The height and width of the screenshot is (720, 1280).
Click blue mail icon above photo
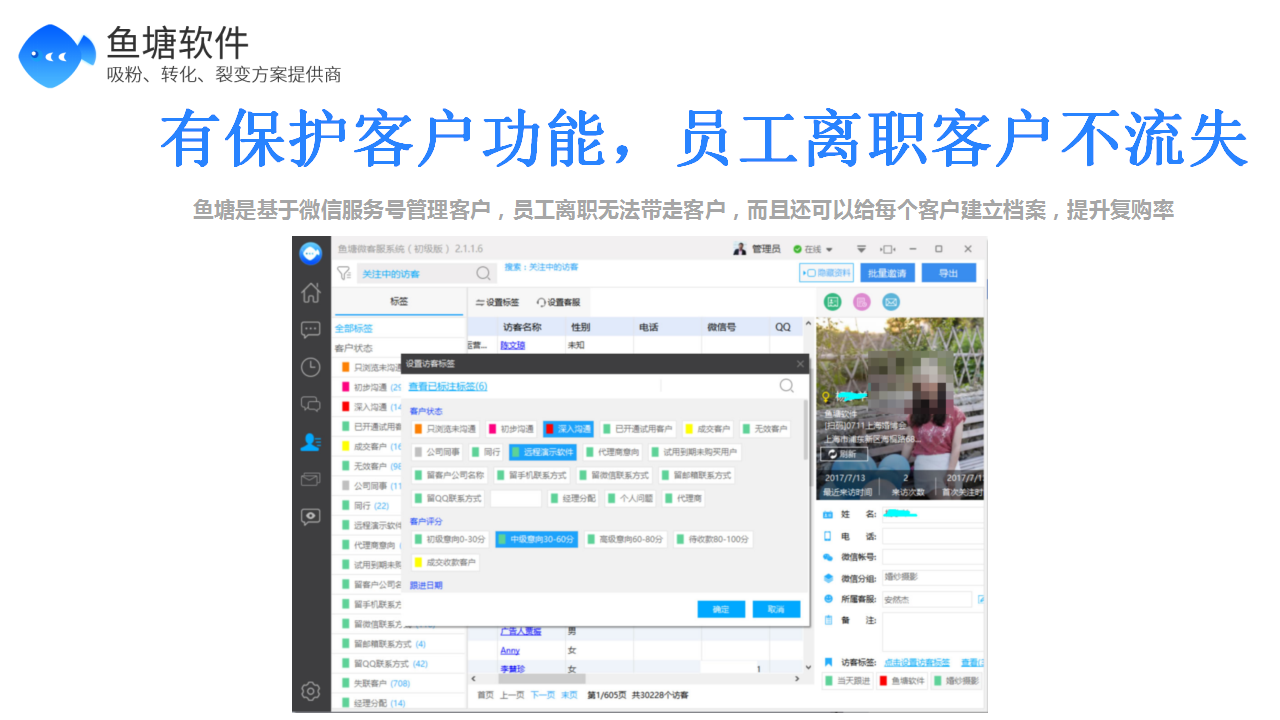click(891, 302)
